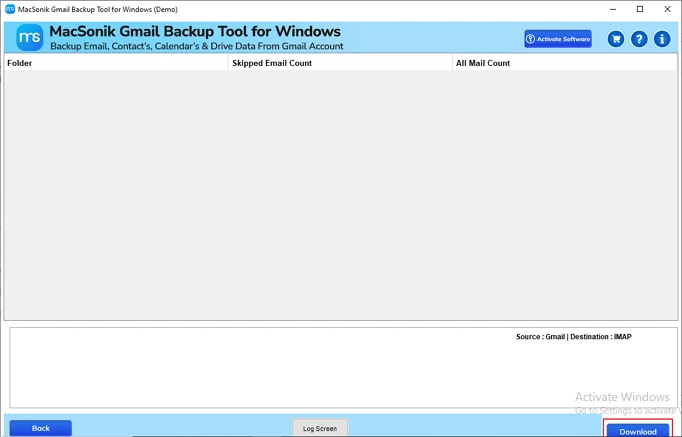This screenshot has width=682, height=437.
Task: Click inside the log output text area
Action: (344, 368)
